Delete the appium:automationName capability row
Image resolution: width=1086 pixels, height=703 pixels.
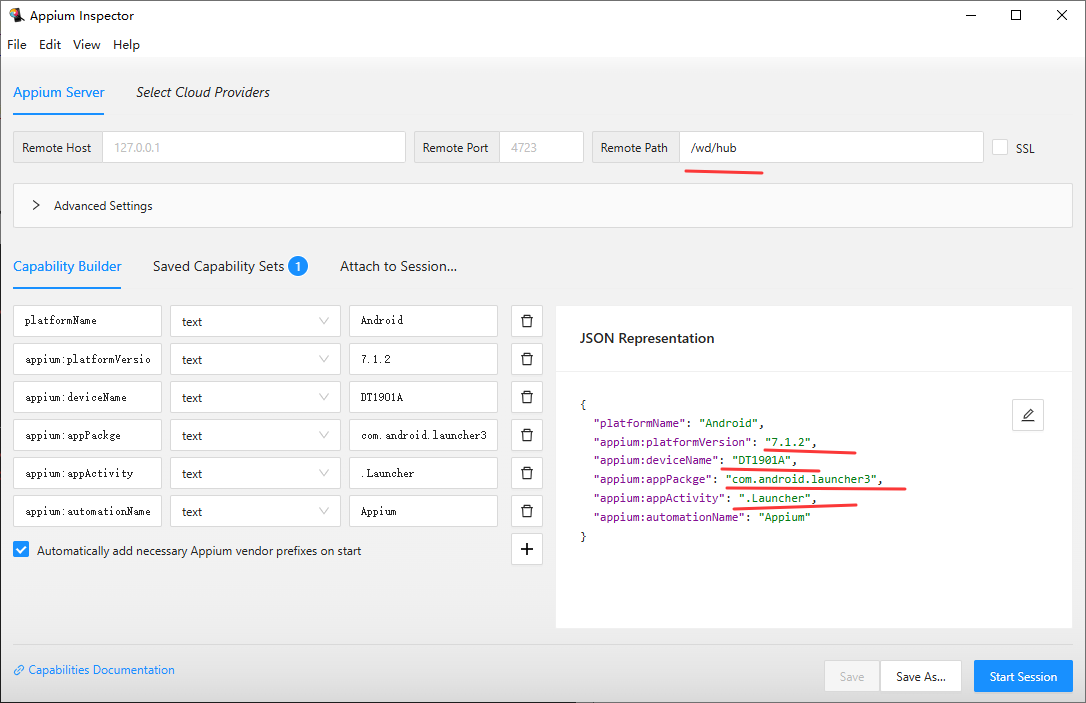(x=526, y=511)
